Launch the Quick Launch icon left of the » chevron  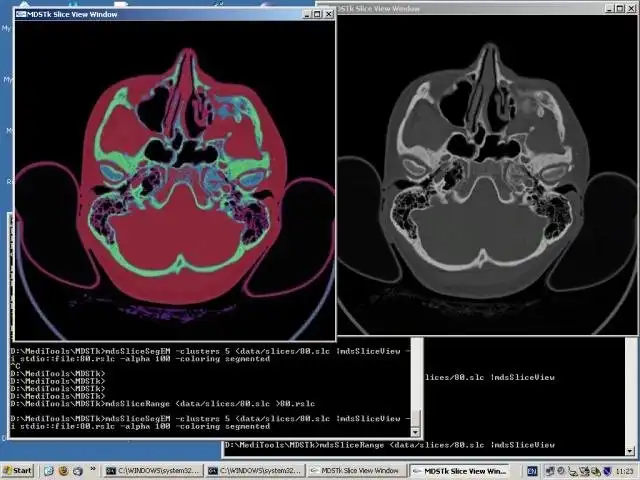coord(77,471)
